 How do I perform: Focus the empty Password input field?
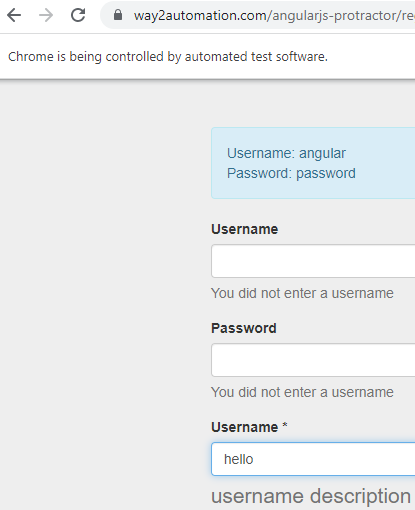(x=313, y=360)
